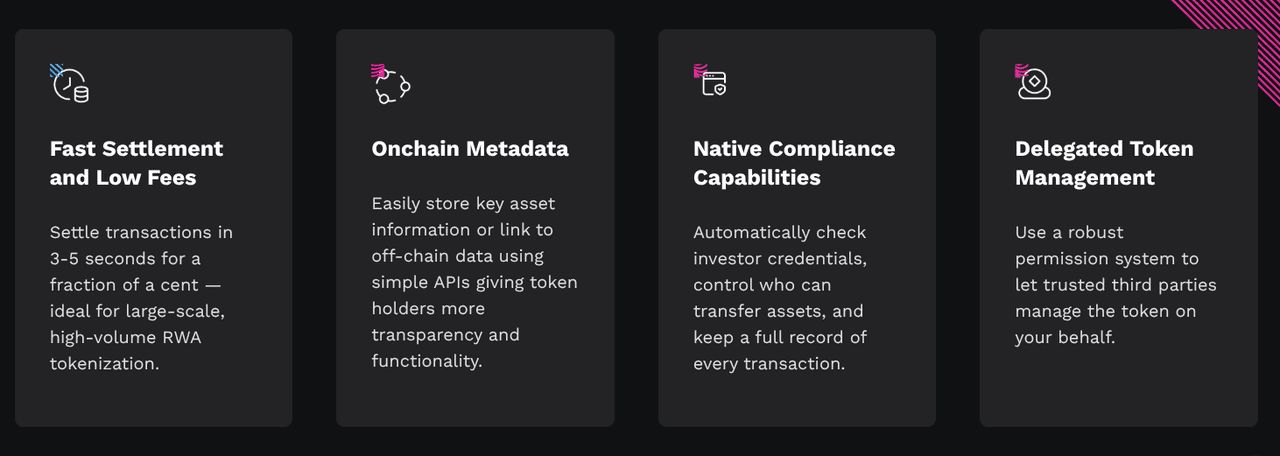This screenshot has height=456, width=1280.
Task: Click the Delegated Token Management icon
Action: point(1034,83)
